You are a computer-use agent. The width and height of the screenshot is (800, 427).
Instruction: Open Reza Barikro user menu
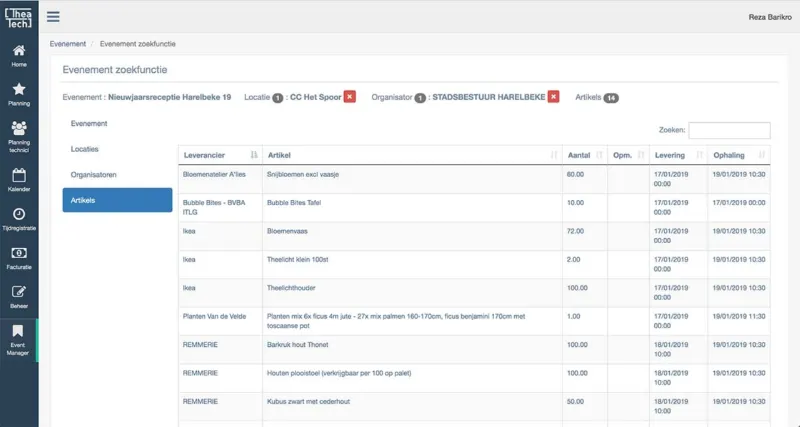point(770,17)
